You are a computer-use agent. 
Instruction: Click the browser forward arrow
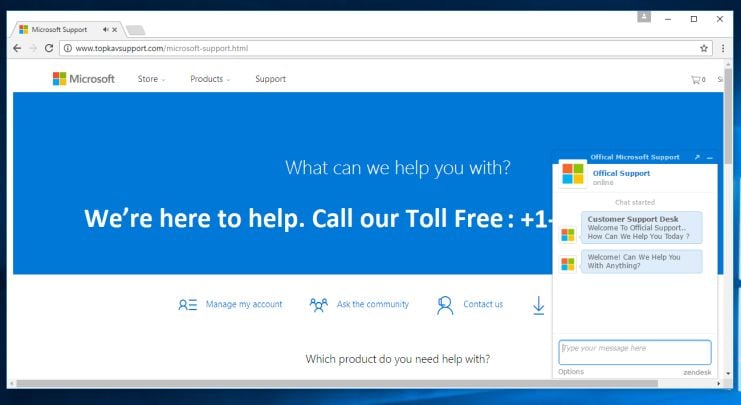33,48
